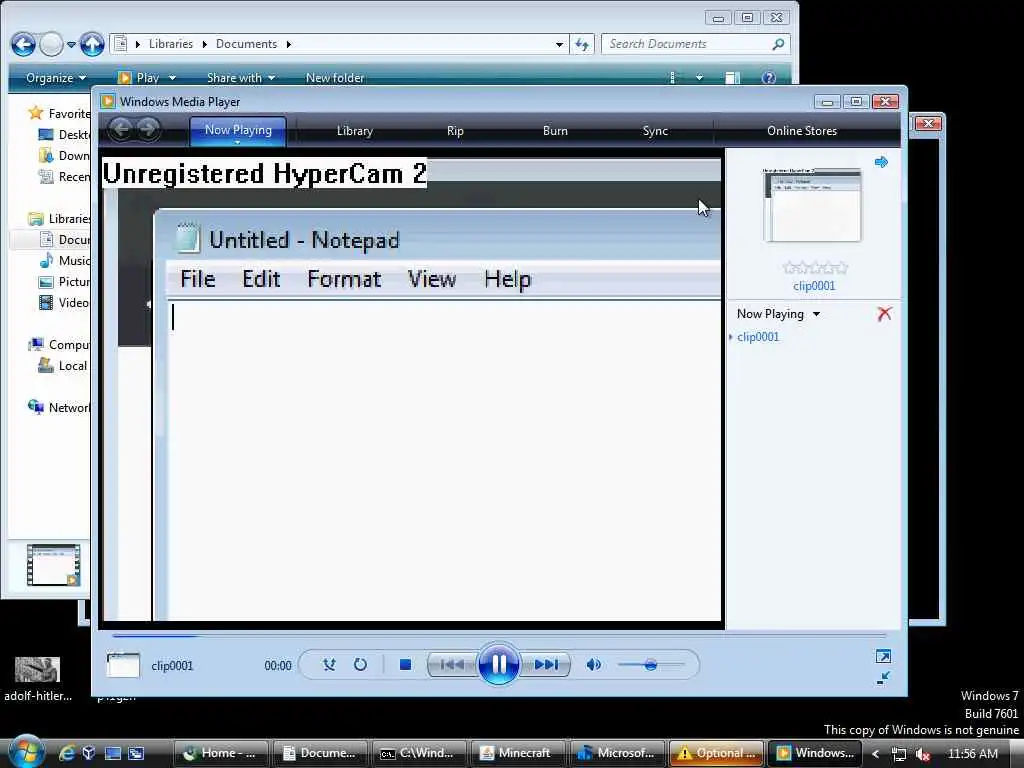This screenshot has width=1024, height=768.
Task: Open the view options dropdown in Explorer
Action: pyautogui.click(x=699, y=78)
